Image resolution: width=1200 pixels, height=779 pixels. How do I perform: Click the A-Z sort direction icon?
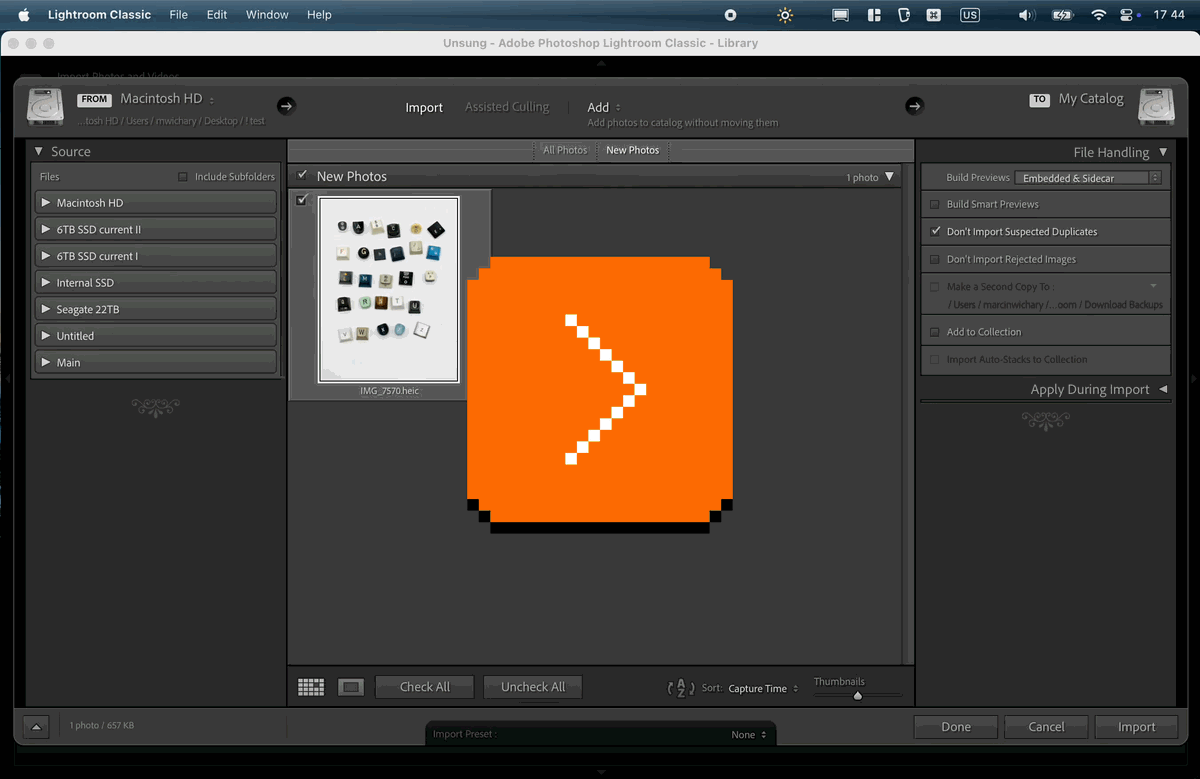click(681, 688)
